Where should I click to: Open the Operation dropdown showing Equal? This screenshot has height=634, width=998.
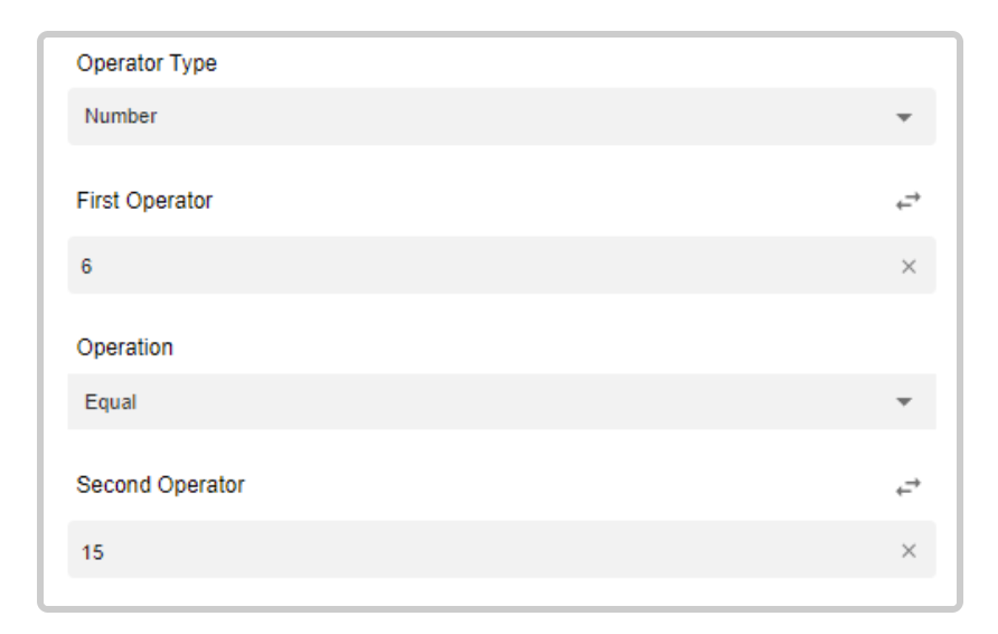tap(502, 402)
